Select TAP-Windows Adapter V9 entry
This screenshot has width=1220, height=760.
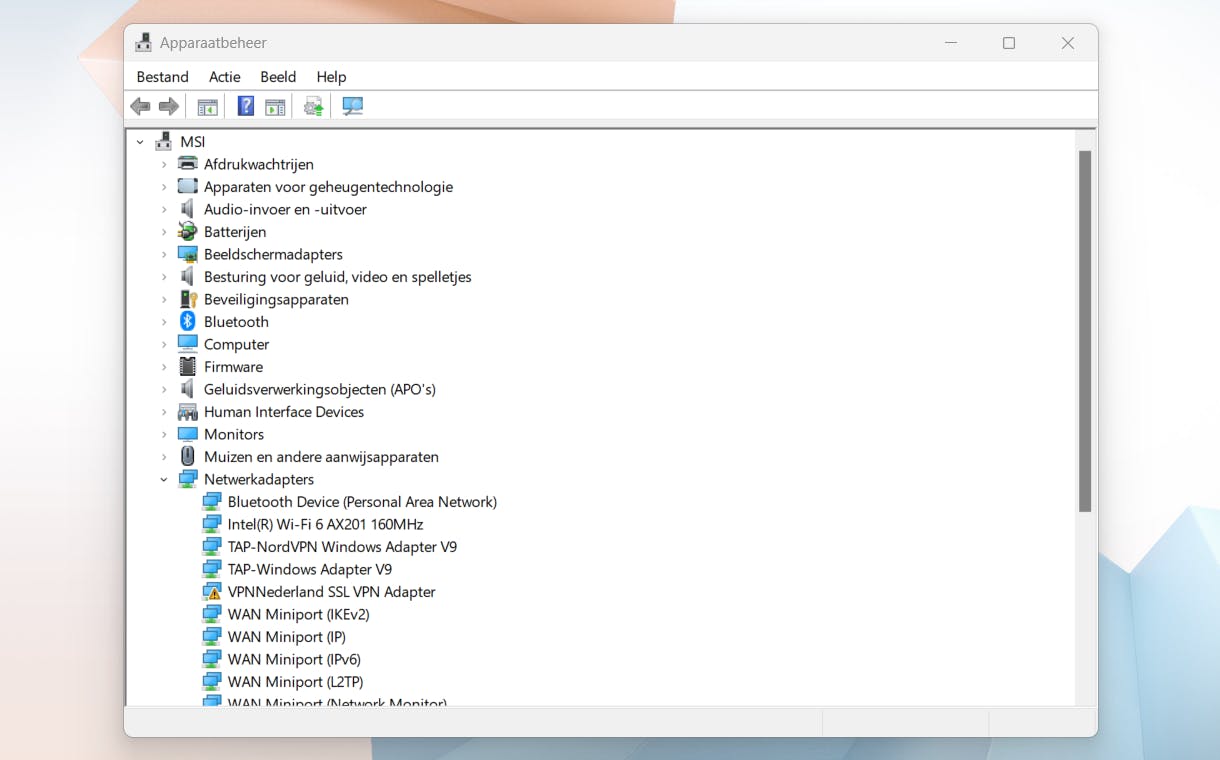coord(310,569)
